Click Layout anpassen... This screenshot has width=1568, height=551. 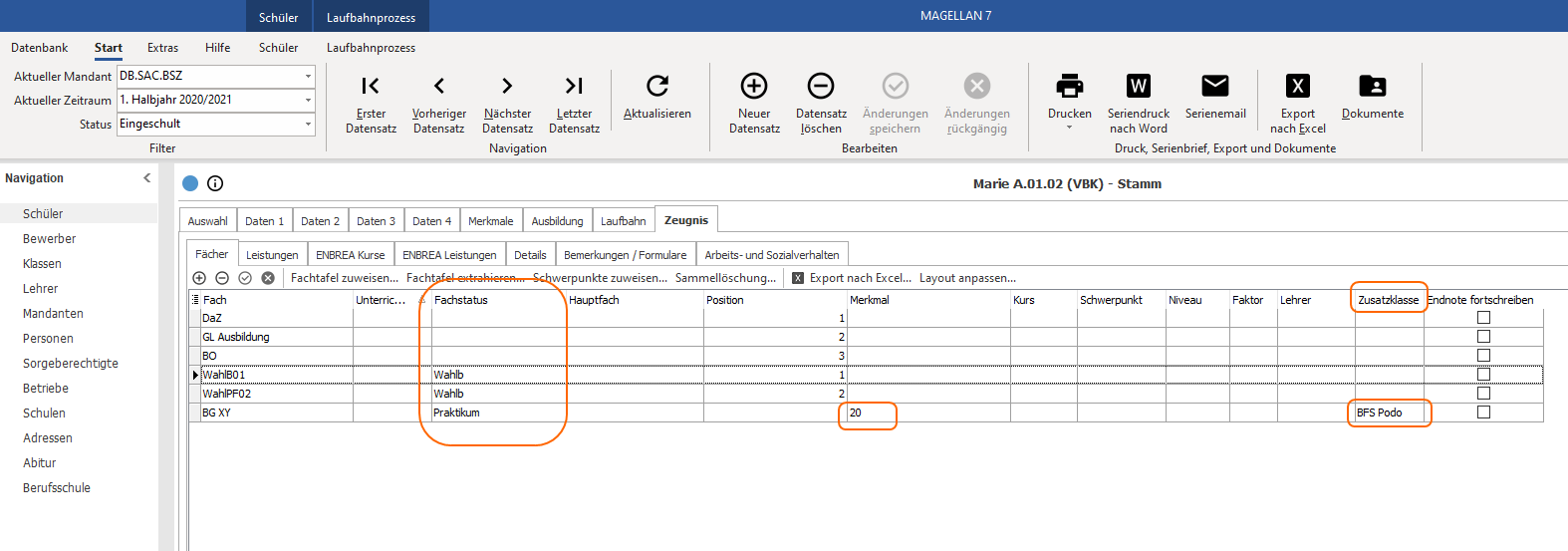coord(967,278)
